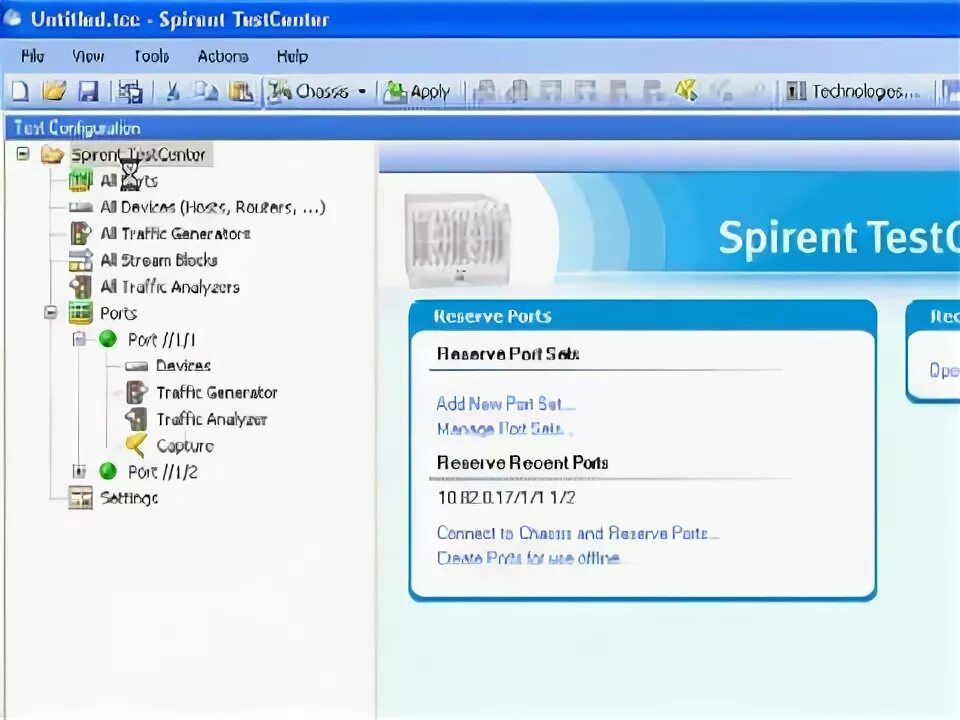
Task: Click the Paste toolbar icon
Action: point(241,92)
